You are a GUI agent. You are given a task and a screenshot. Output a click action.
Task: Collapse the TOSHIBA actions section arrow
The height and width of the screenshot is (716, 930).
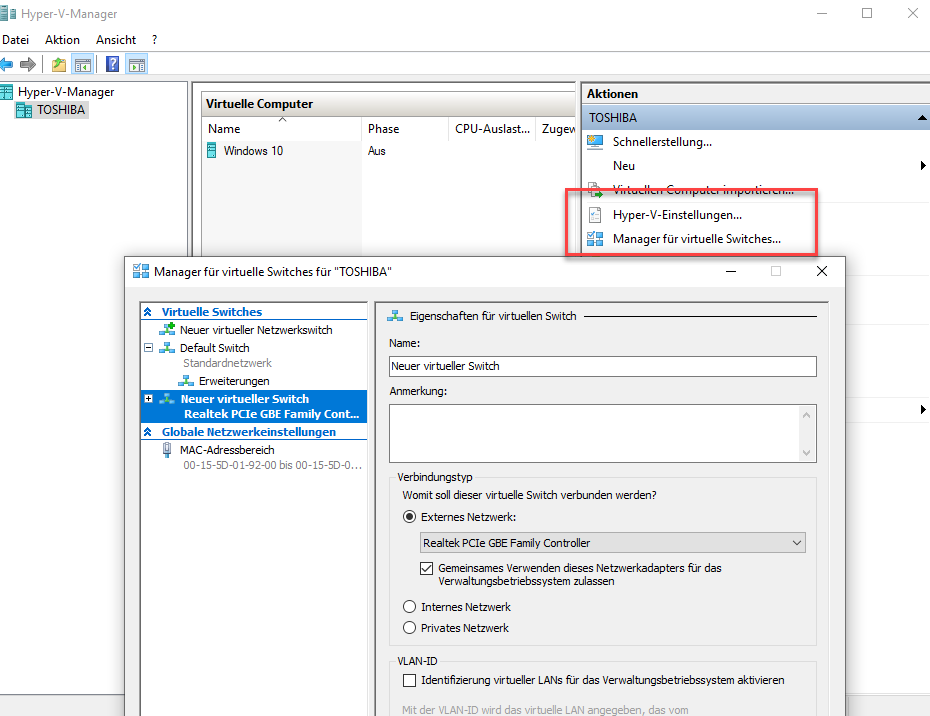[x=922, y=117]
